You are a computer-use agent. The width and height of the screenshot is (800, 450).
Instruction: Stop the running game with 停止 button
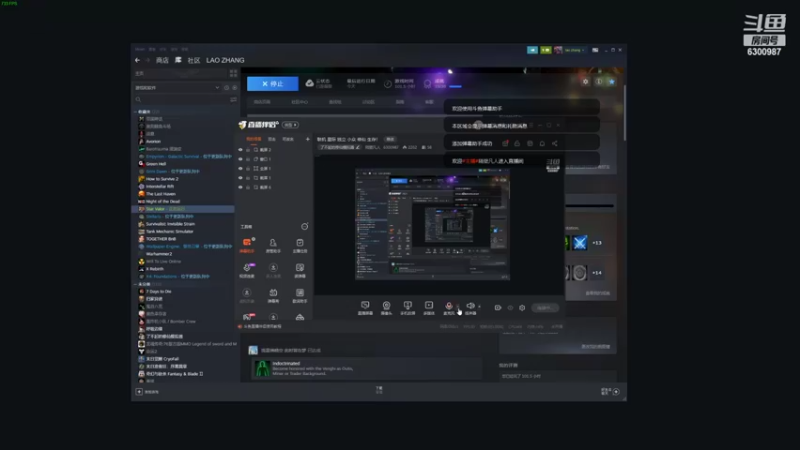272,84
